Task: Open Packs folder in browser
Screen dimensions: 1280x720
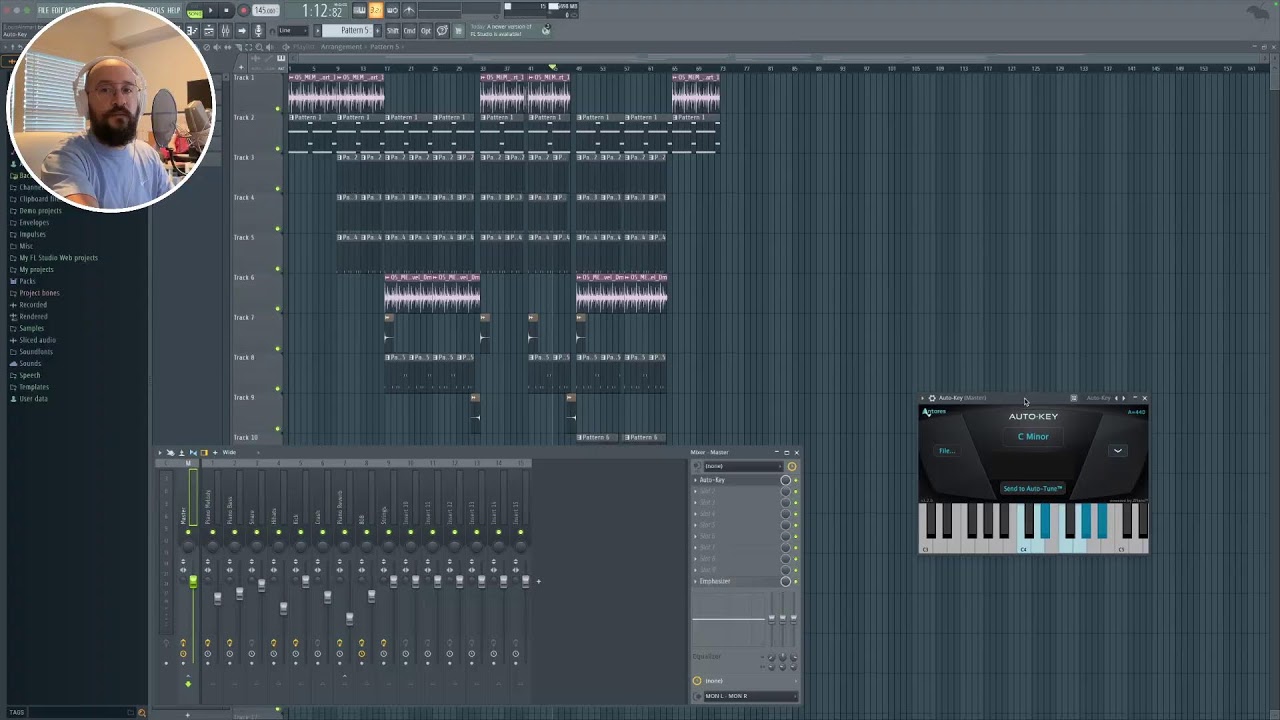Action: click(27, 281)
